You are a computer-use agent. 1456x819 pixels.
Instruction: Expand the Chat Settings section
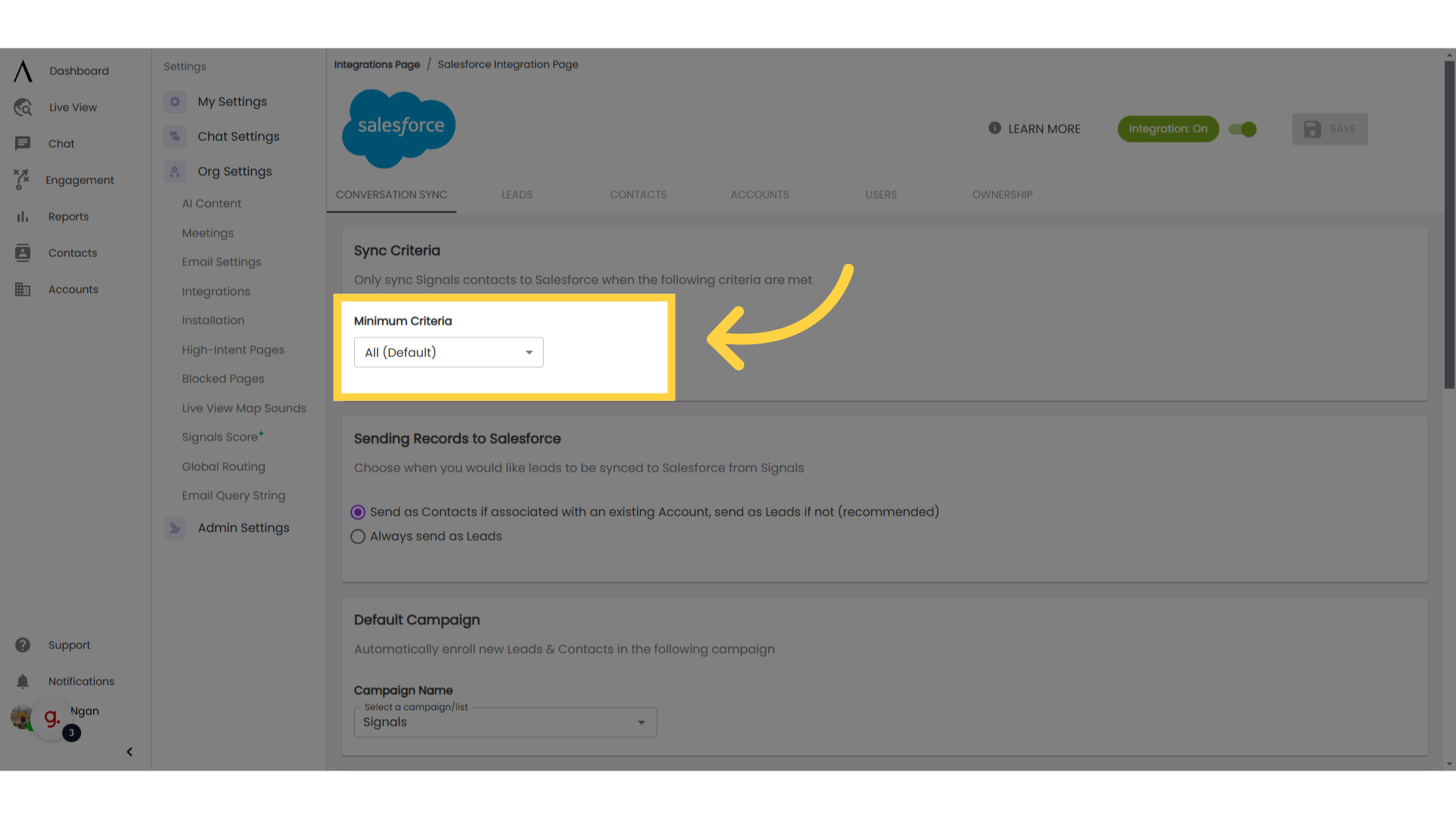pyautogui.click(x=239, y=136)
